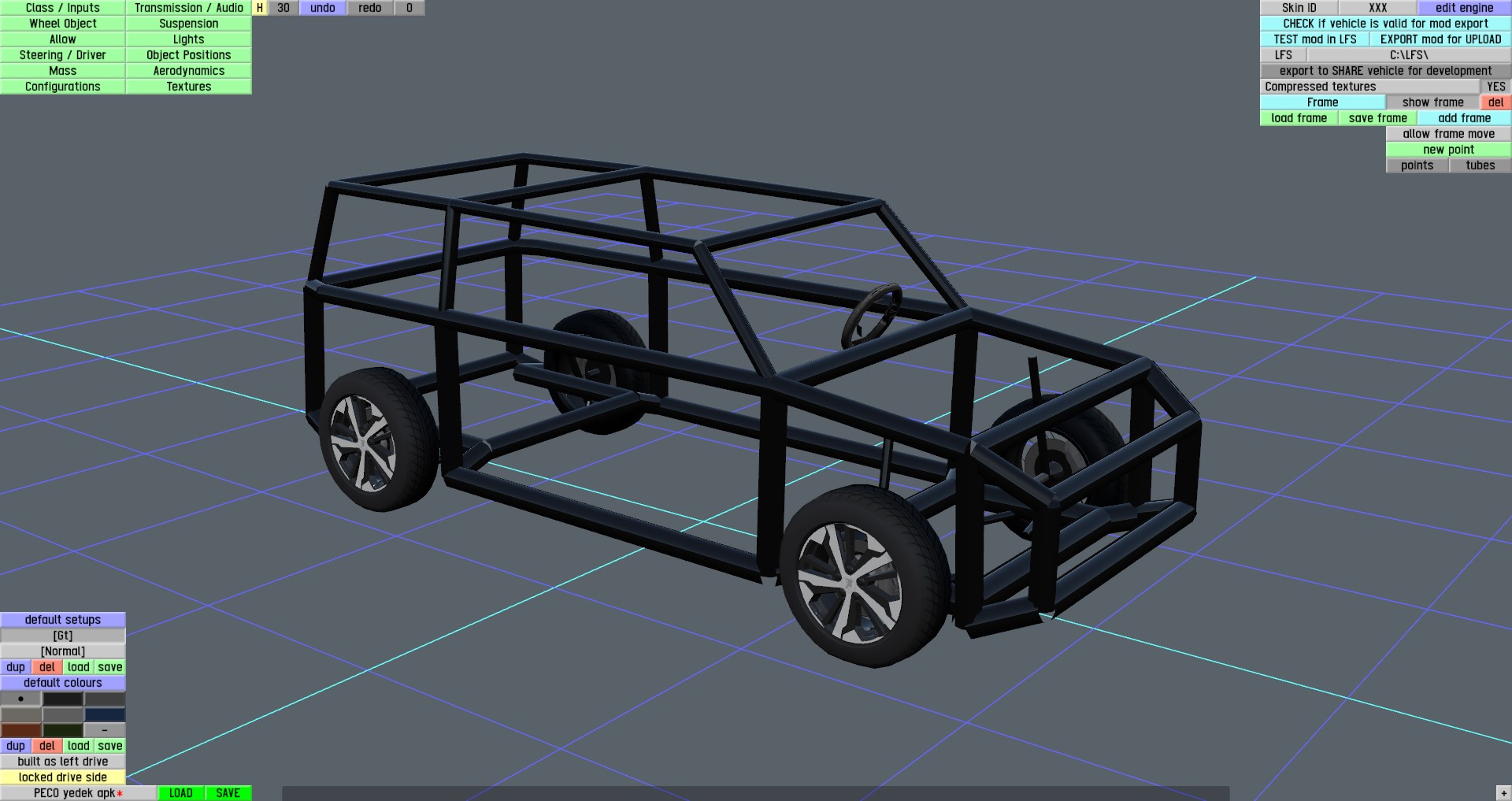Open the Aerodynamics section
Viewport: 1512px width, 801px height.
189,71
